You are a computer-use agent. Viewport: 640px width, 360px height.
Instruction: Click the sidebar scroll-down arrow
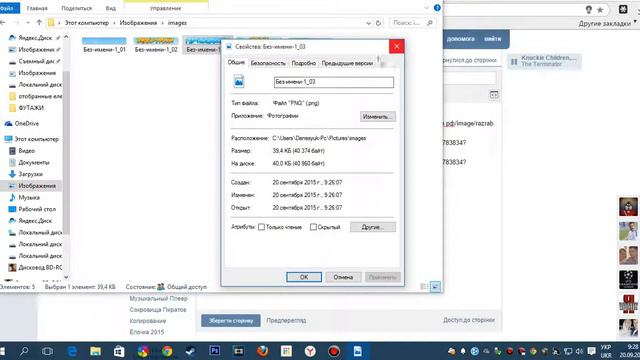(66, 277)
